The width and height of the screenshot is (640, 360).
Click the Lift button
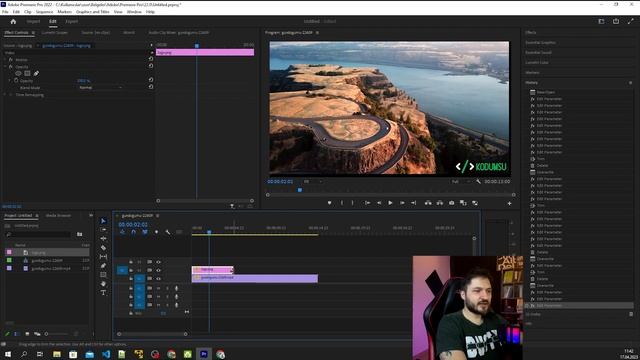[x=428, y=203]
